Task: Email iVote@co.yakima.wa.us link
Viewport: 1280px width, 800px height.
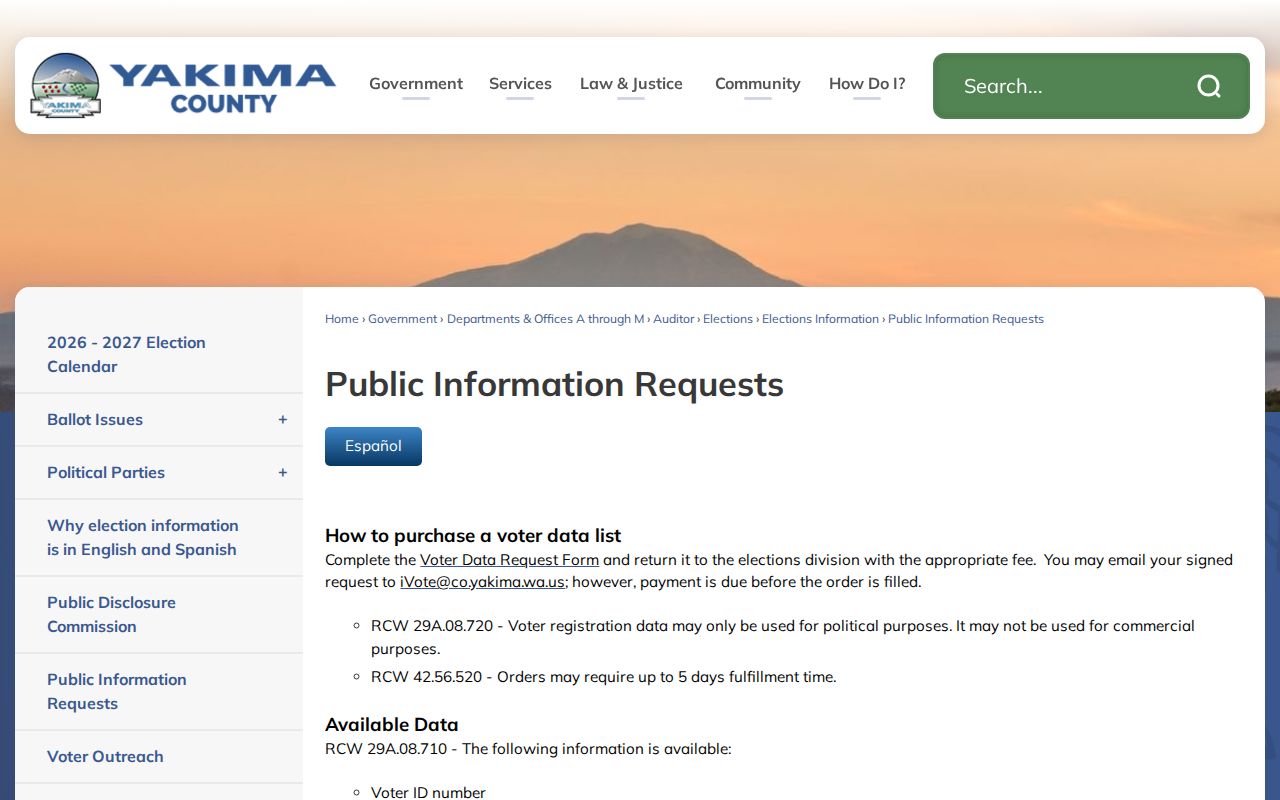Action: 482,582
